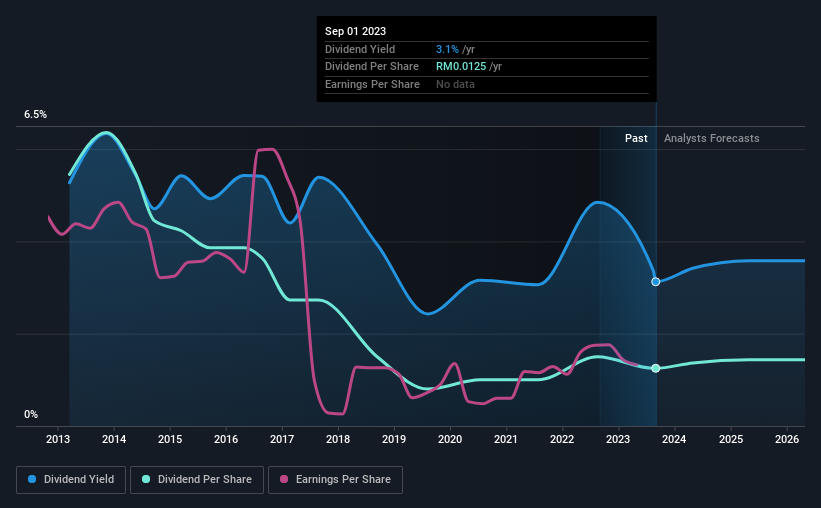Click the blue Dividend Yield legend dot
Image resolution: width=821 pixels, height=508 pixels.
pos(32,479)
